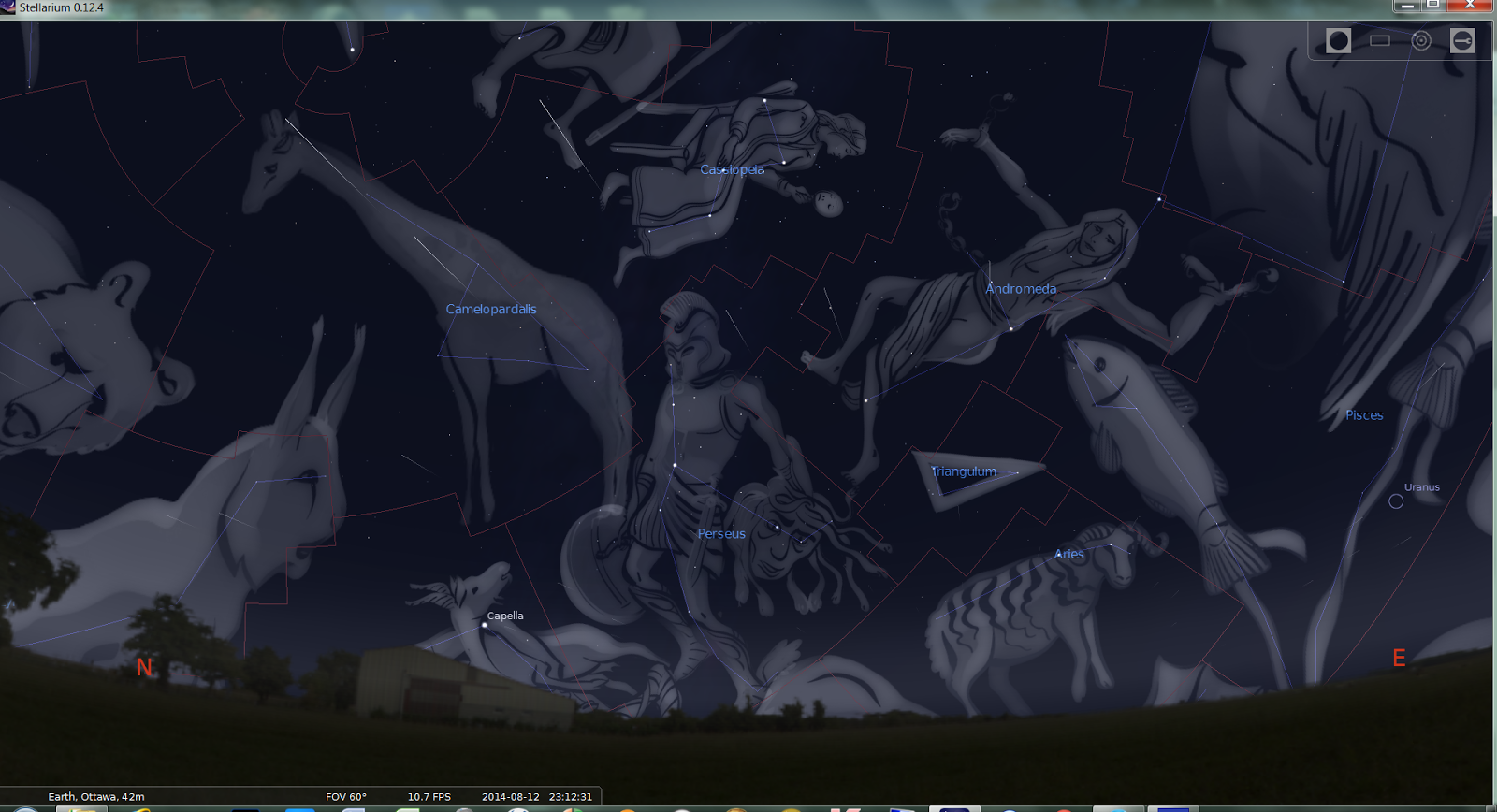The height and width of the screenshot is (812, 1497).
Task: Select the Aries constellation label
Action: pyautogui.click(x=1068, y=554)
